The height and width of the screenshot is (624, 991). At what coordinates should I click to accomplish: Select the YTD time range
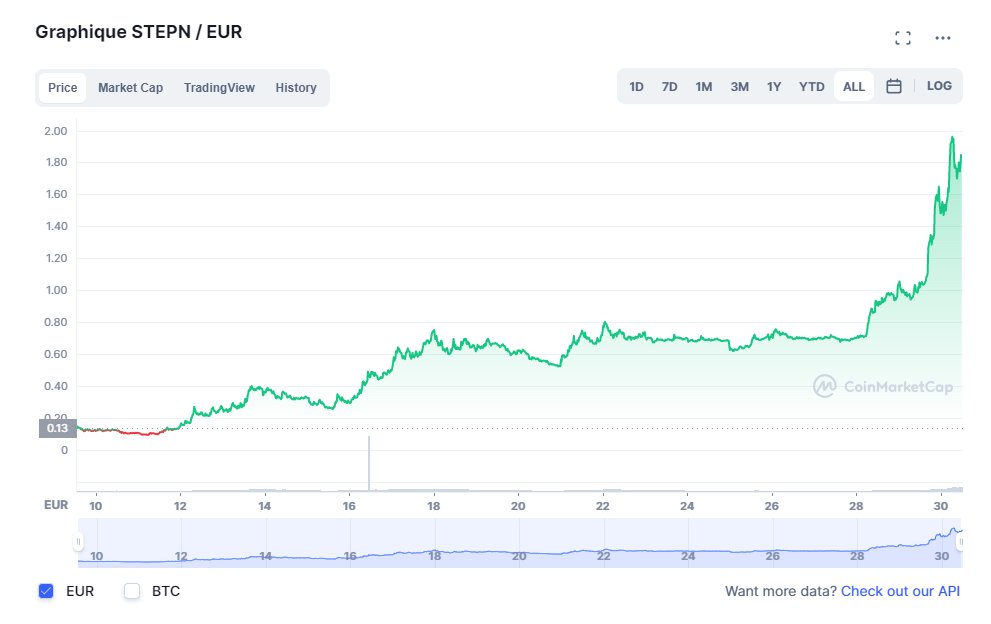coord(812,87)
